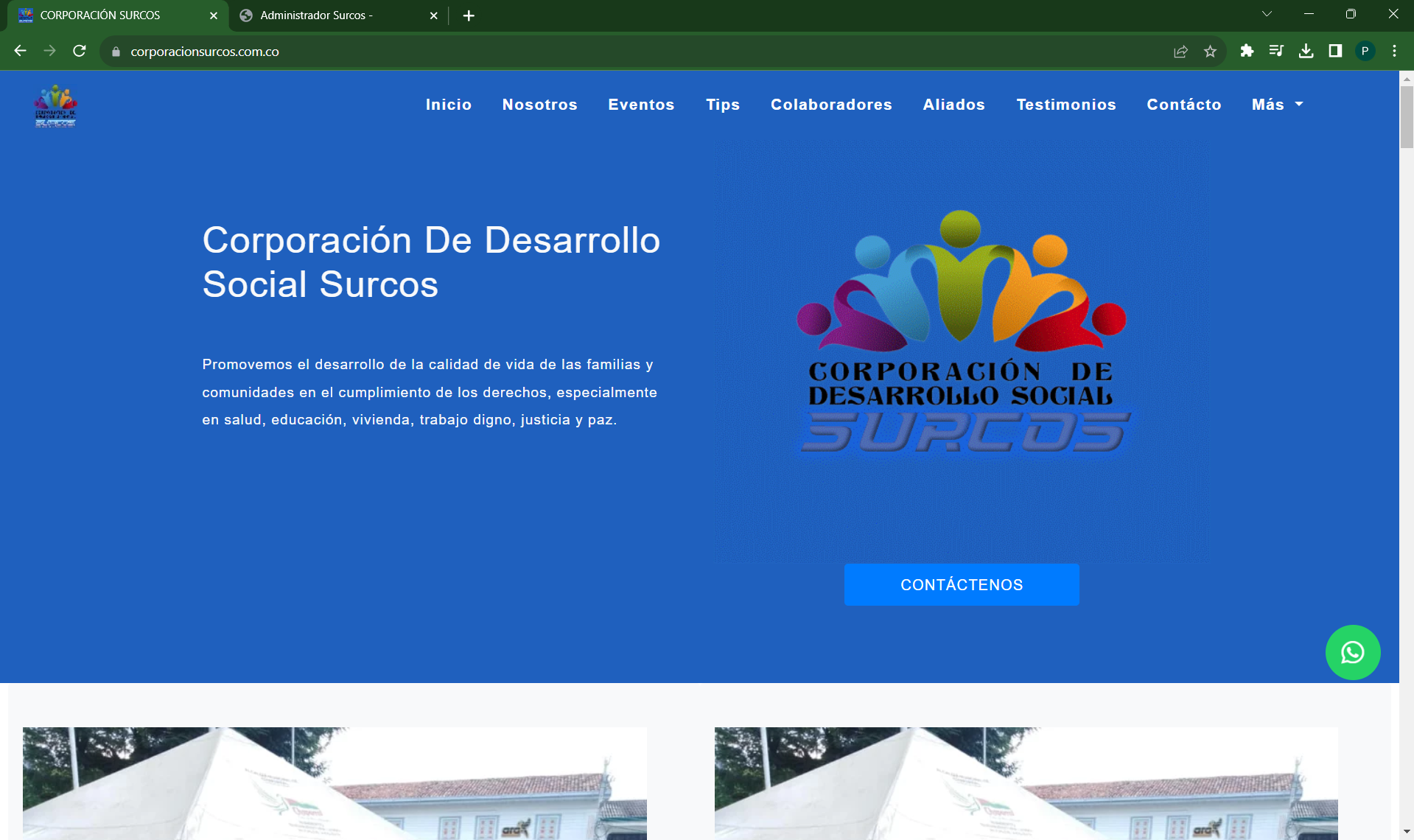
Task: Open a new tab with the plus icon
Action: 469,15
